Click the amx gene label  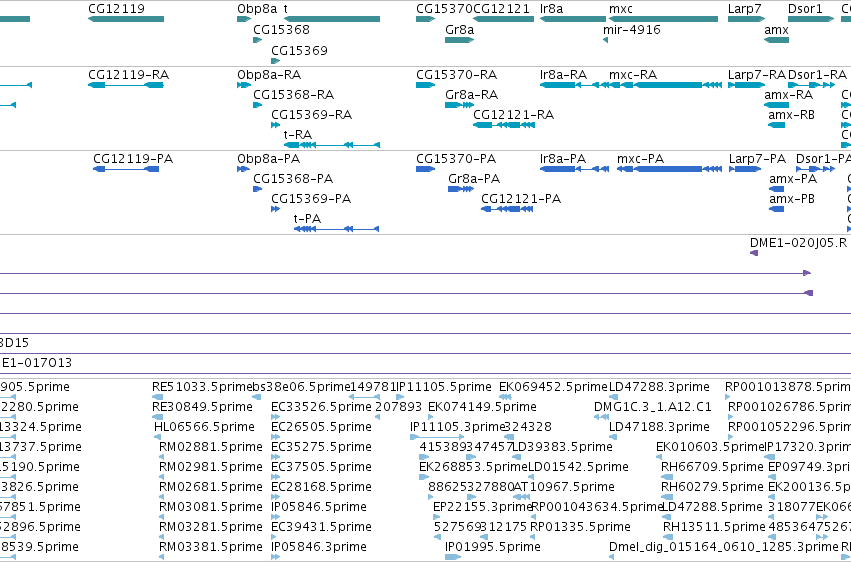coord(776,29)
